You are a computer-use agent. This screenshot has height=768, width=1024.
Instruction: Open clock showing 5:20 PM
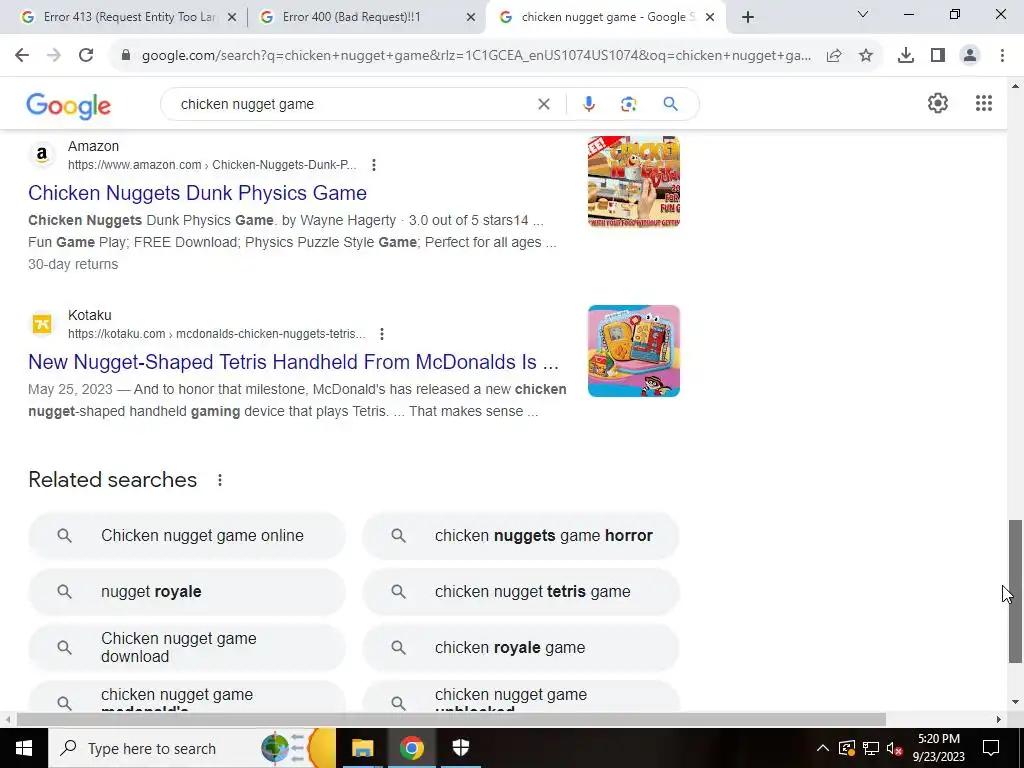coord(938,748)
